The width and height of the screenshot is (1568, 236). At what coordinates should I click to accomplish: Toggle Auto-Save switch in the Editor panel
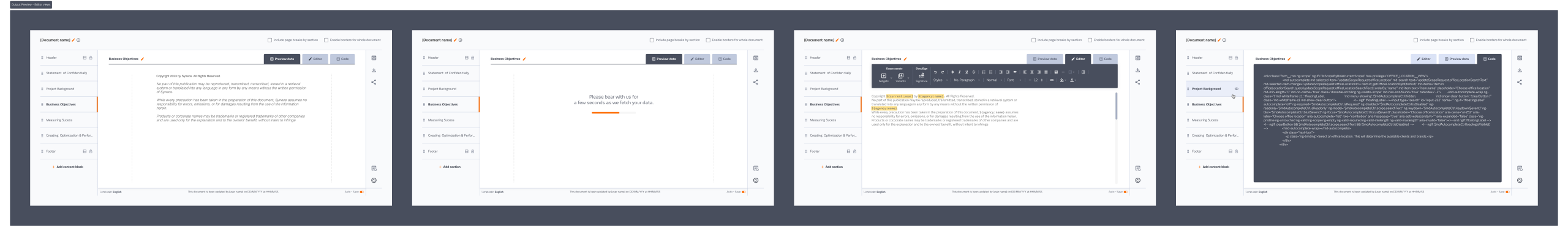click(1125, 192)
